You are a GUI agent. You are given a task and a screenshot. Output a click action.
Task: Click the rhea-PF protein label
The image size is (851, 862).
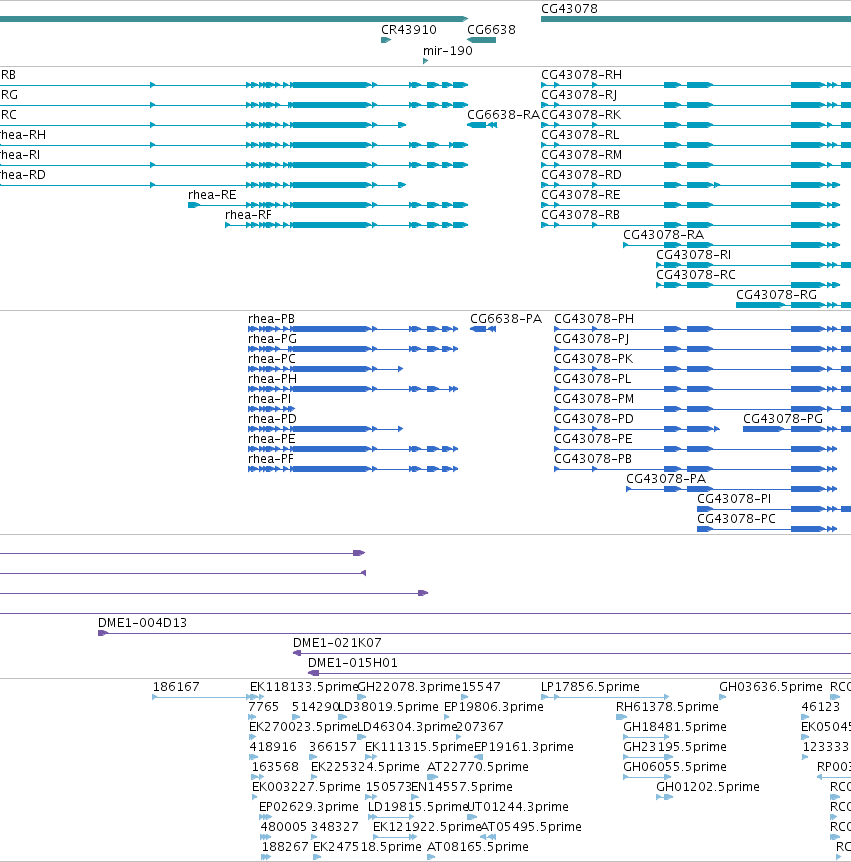pyautogui.click(x=270, y=459)
